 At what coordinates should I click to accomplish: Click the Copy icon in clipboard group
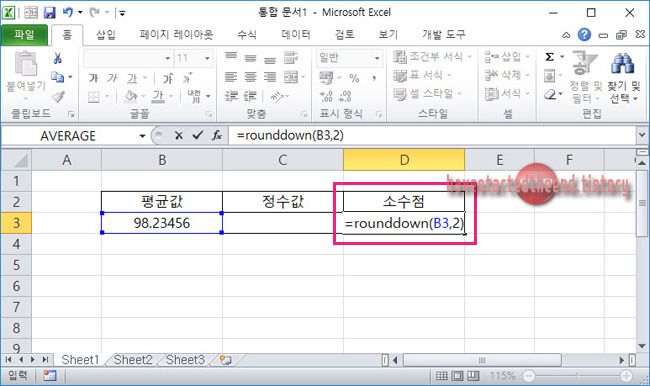pyautogui.click(x=57, y=77)
